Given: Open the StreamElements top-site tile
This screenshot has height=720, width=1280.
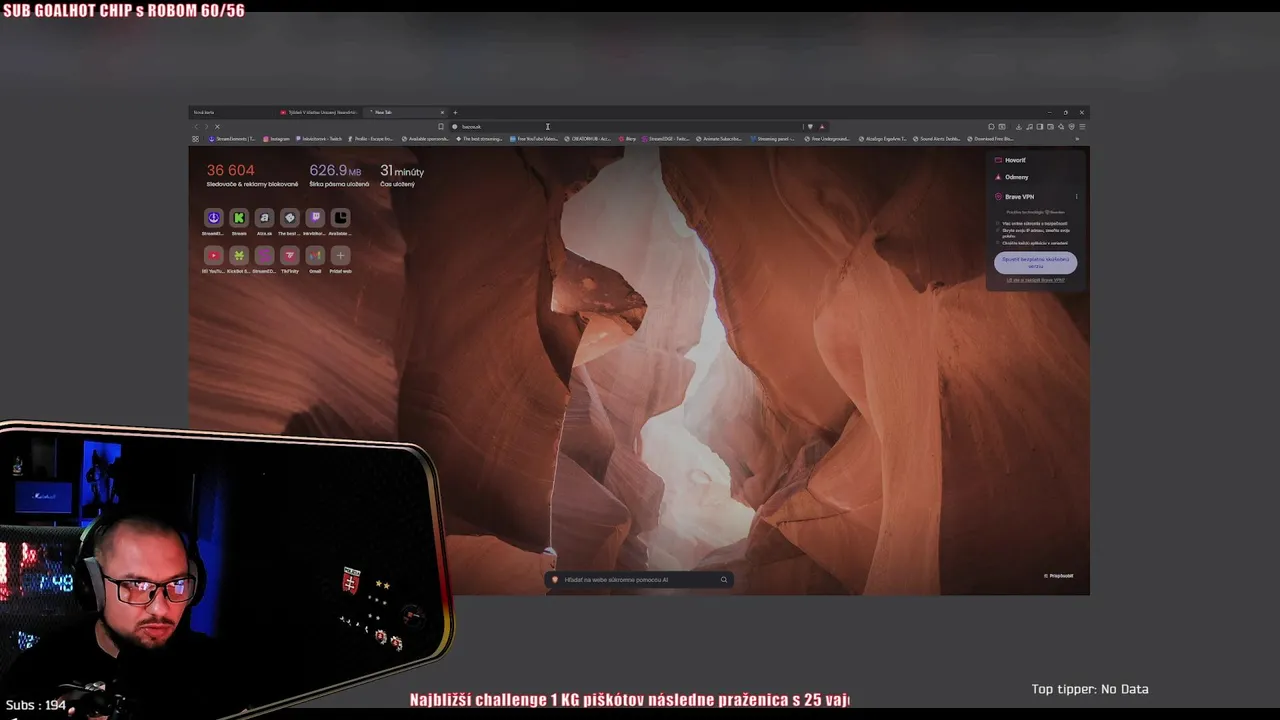Looking at the screenshot, I should coord(213,218).
